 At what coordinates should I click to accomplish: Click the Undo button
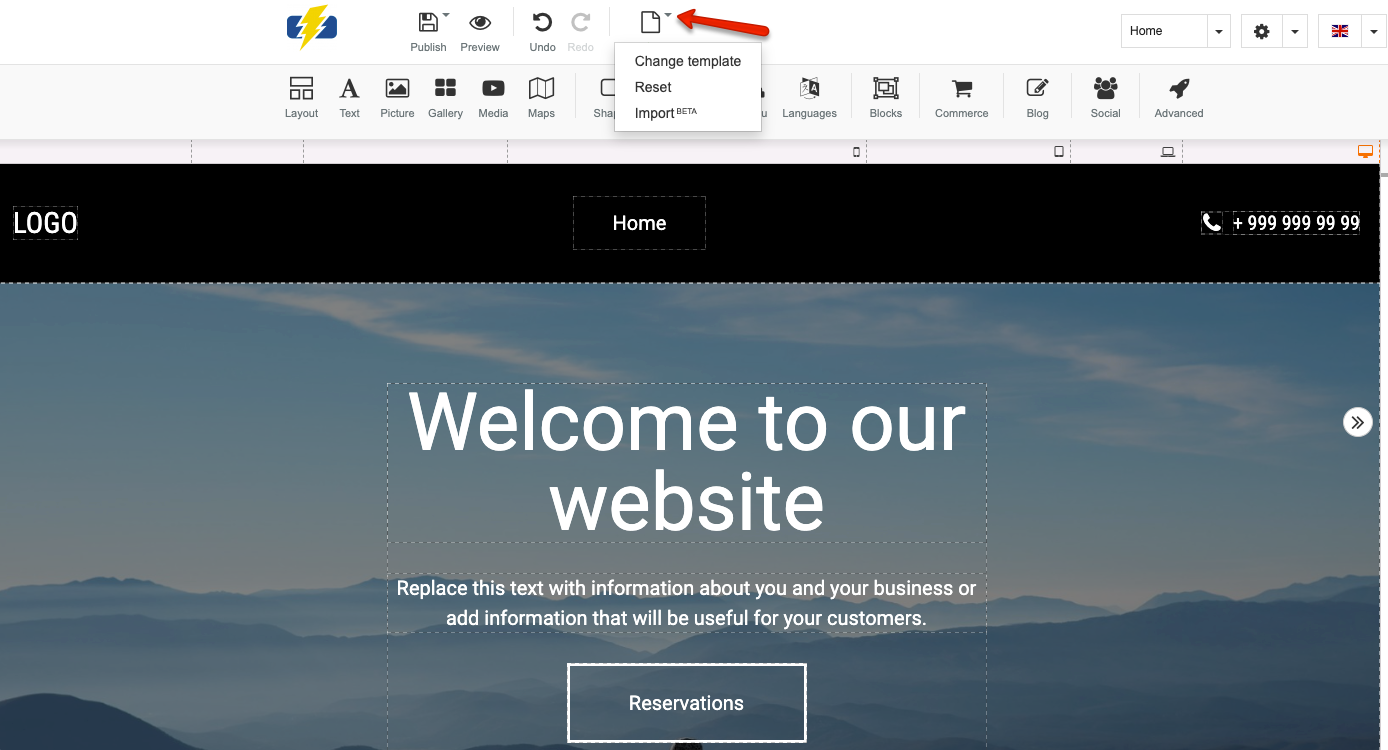tap(542, 31)
